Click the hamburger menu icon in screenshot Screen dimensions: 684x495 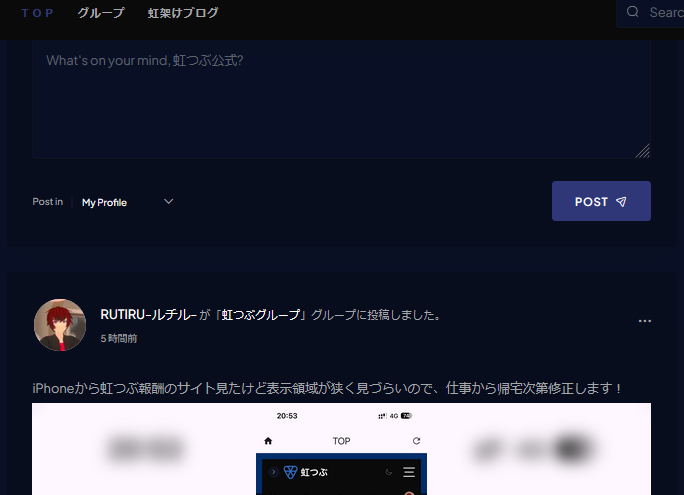[x=408, y=472]
